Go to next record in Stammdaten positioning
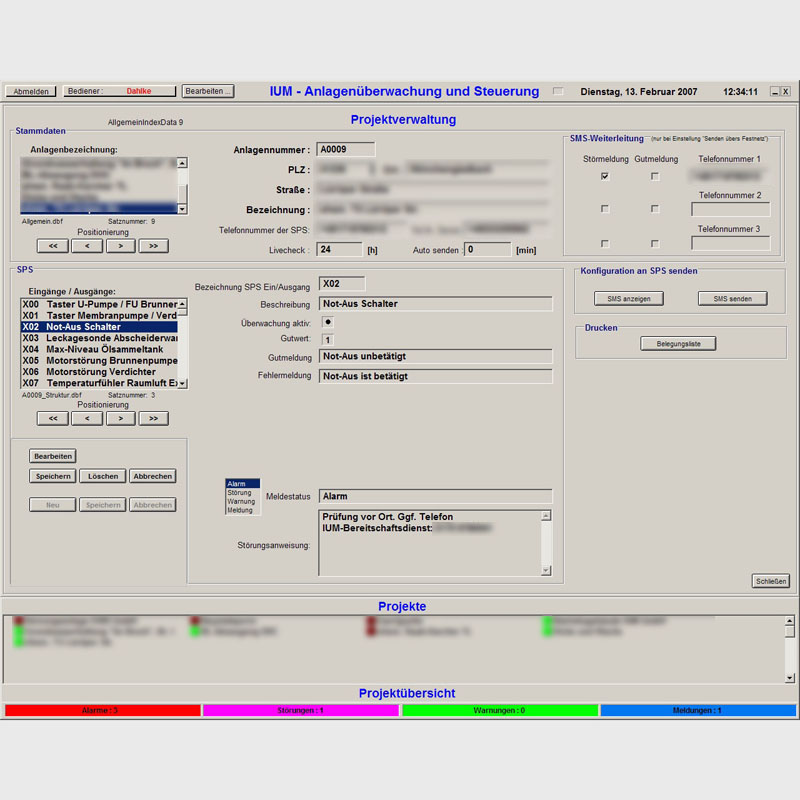This screenshot has width=800, height=800. (x=121, y=245)
